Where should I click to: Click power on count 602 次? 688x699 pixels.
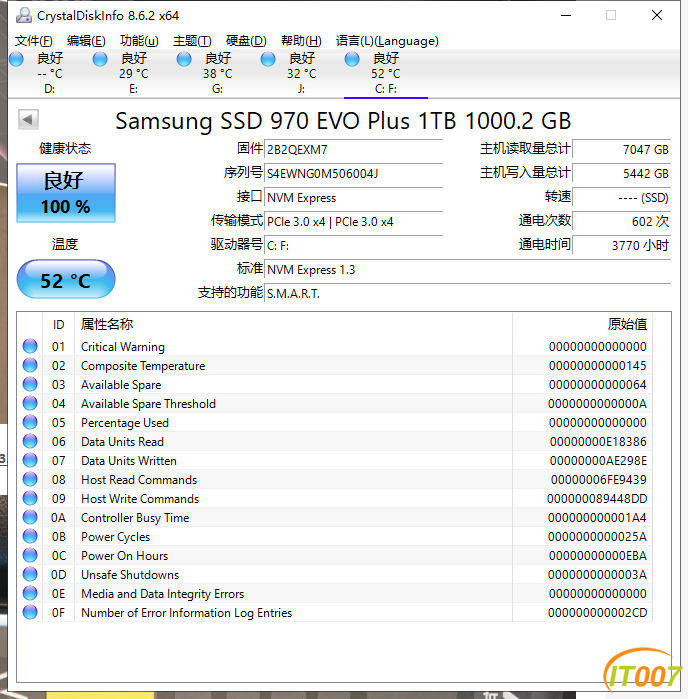(622, 222)
